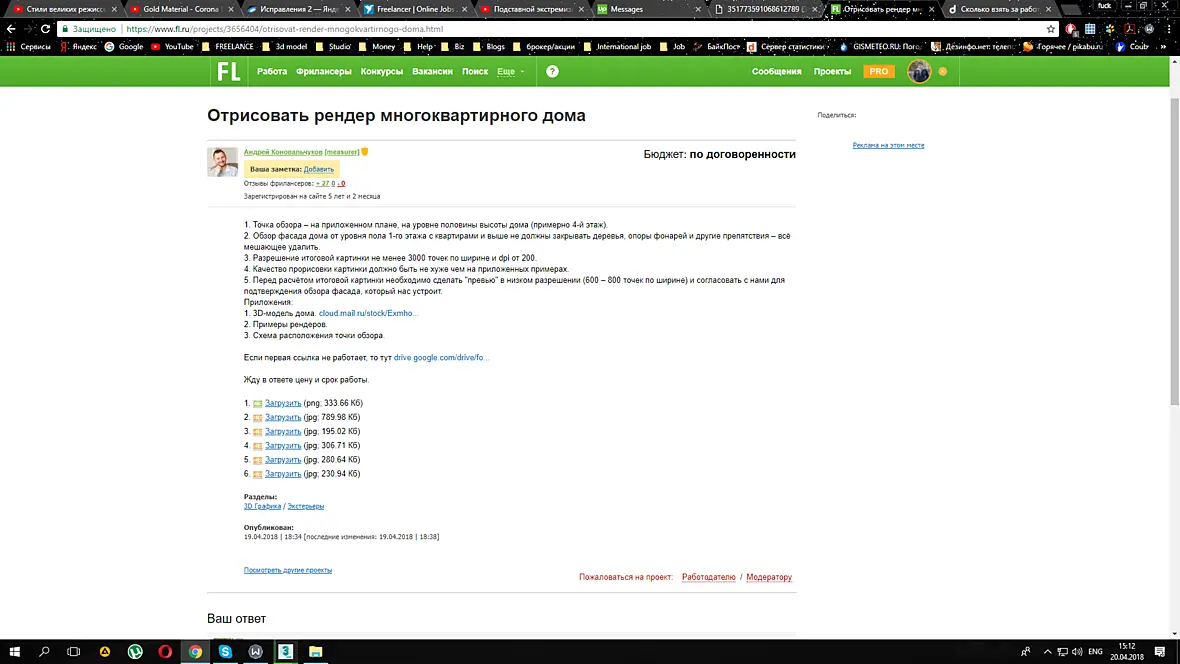Open the user avatar in header
Screen dimensions: 1180x664
[x=919, y=72]
